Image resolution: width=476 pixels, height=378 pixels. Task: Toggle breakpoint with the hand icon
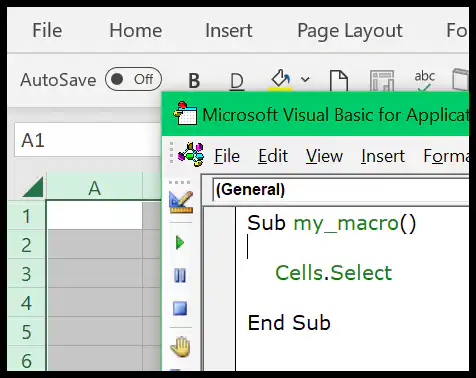[181, 347]
